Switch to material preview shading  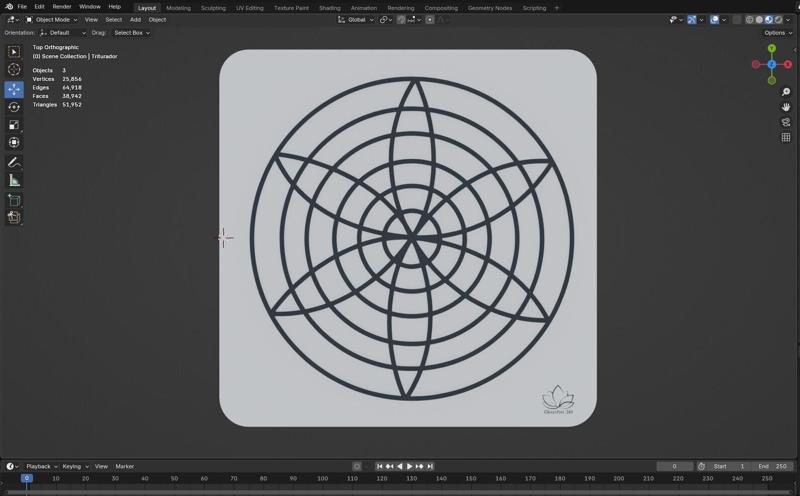(769, 20)
